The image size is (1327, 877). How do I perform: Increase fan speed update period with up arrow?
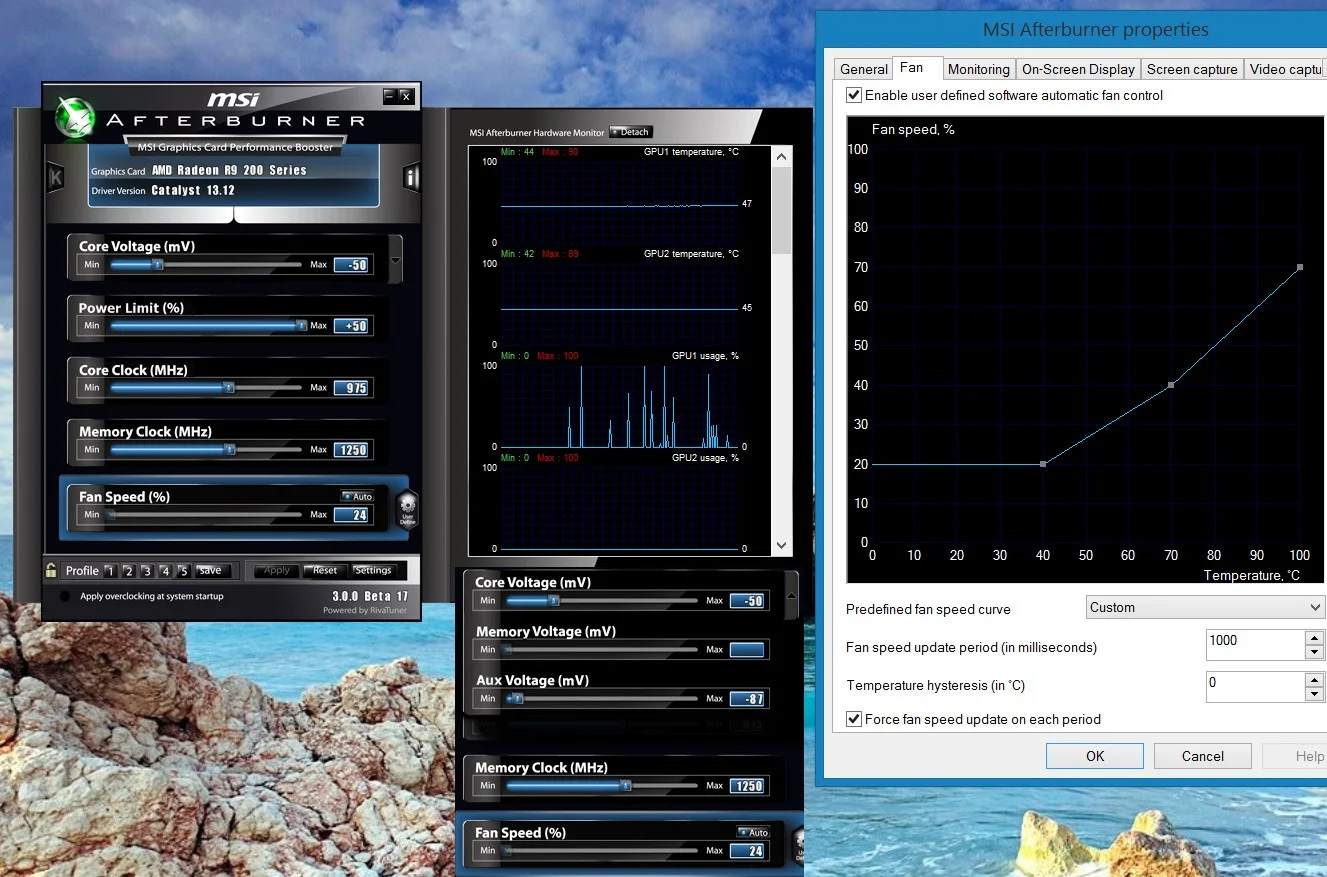pyautogui.click(x=1315, y=637)
